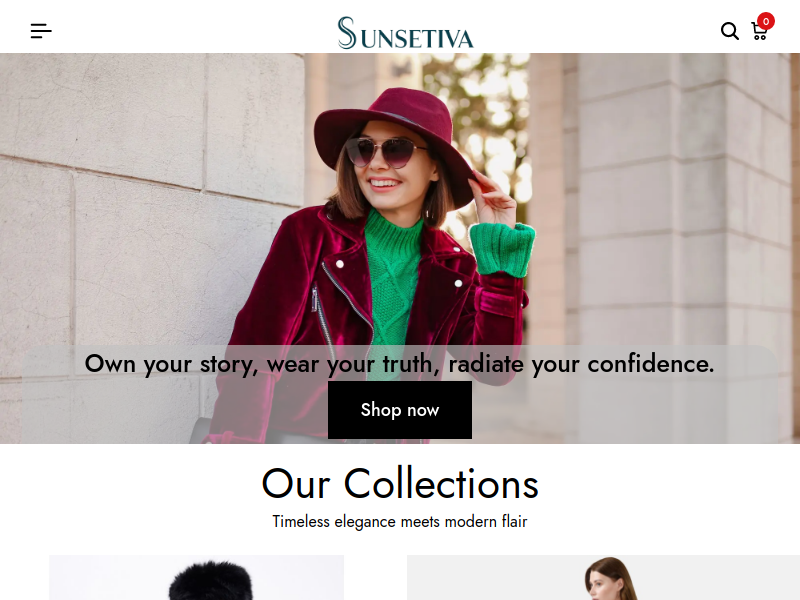Viewport: 800px width, 600px height.
Task: Click the green sweater cuff in banner
Action: [x=502, y=249]
